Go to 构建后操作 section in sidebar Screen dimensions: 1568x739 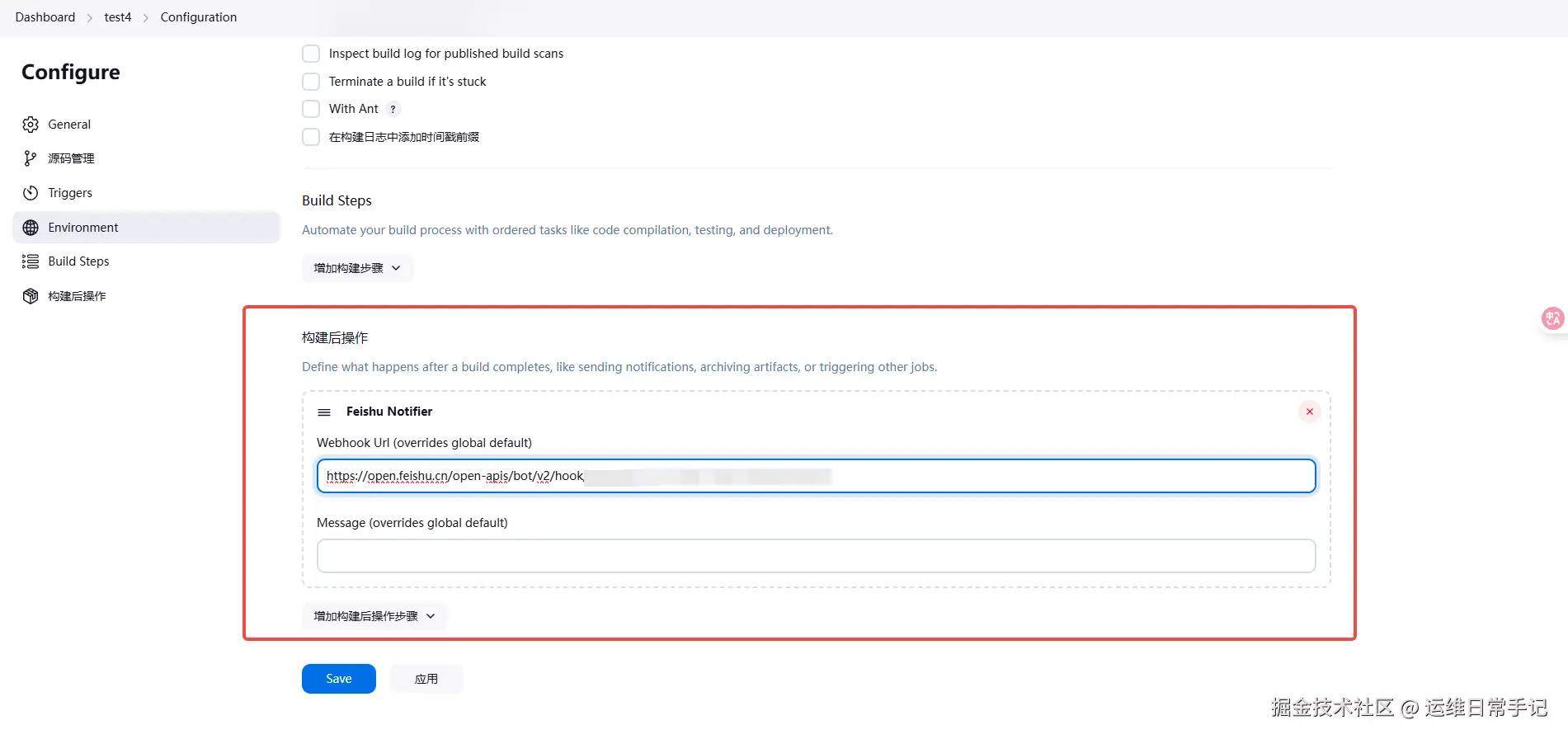click(x=146, y=296)
